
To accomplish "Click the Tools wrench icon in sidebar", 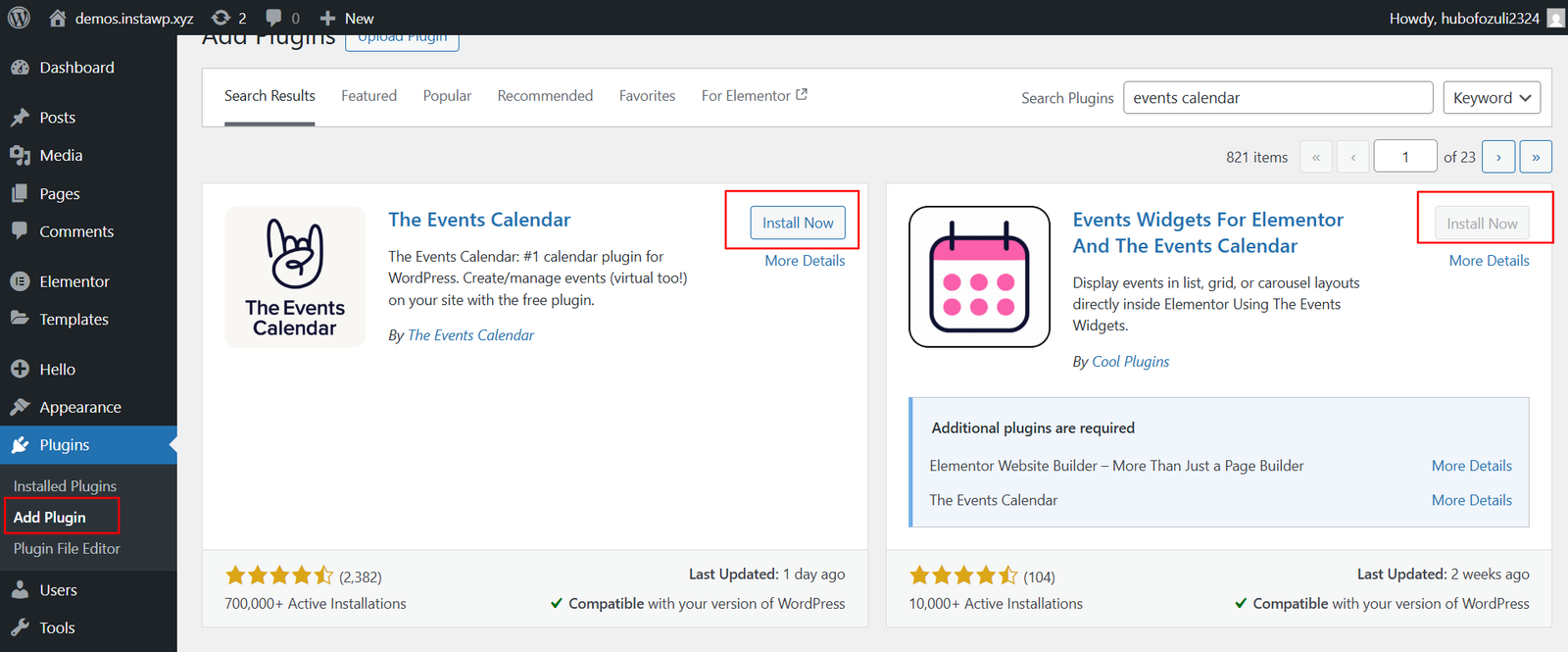I will pyautogui.click(x=20, y=627).
